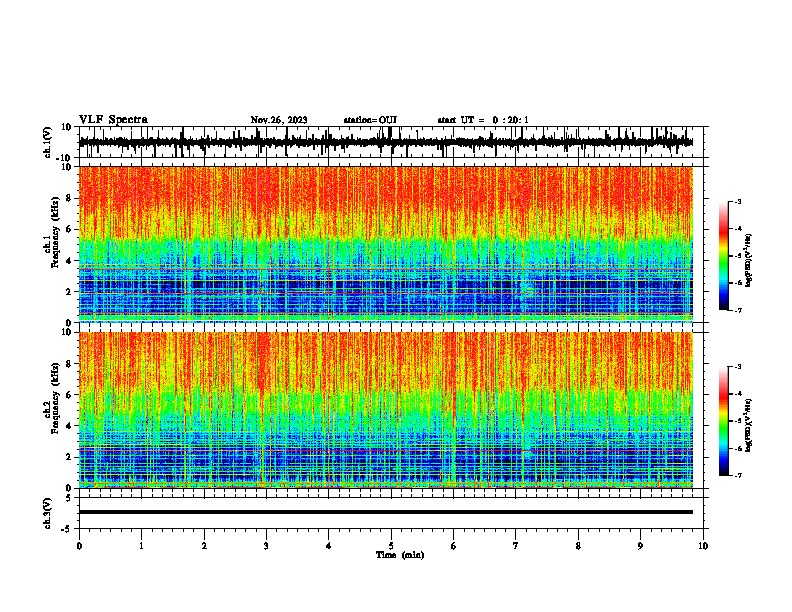Viewport: 792px width, 612px height.
Task: Click inside the ch.1 spectrogram panel
Action: coord(386,244)
